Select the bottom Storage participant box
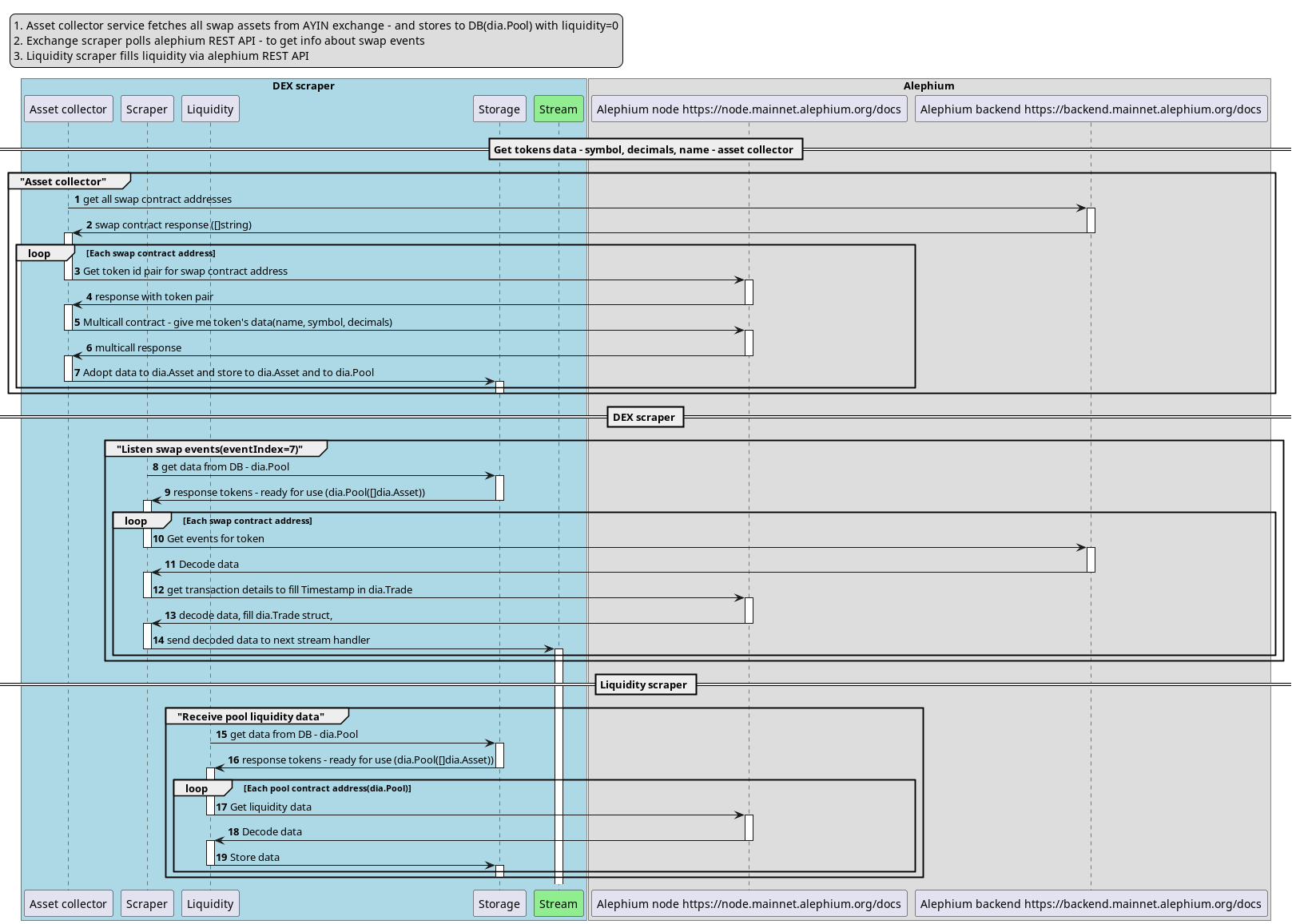 pos(499,904)
